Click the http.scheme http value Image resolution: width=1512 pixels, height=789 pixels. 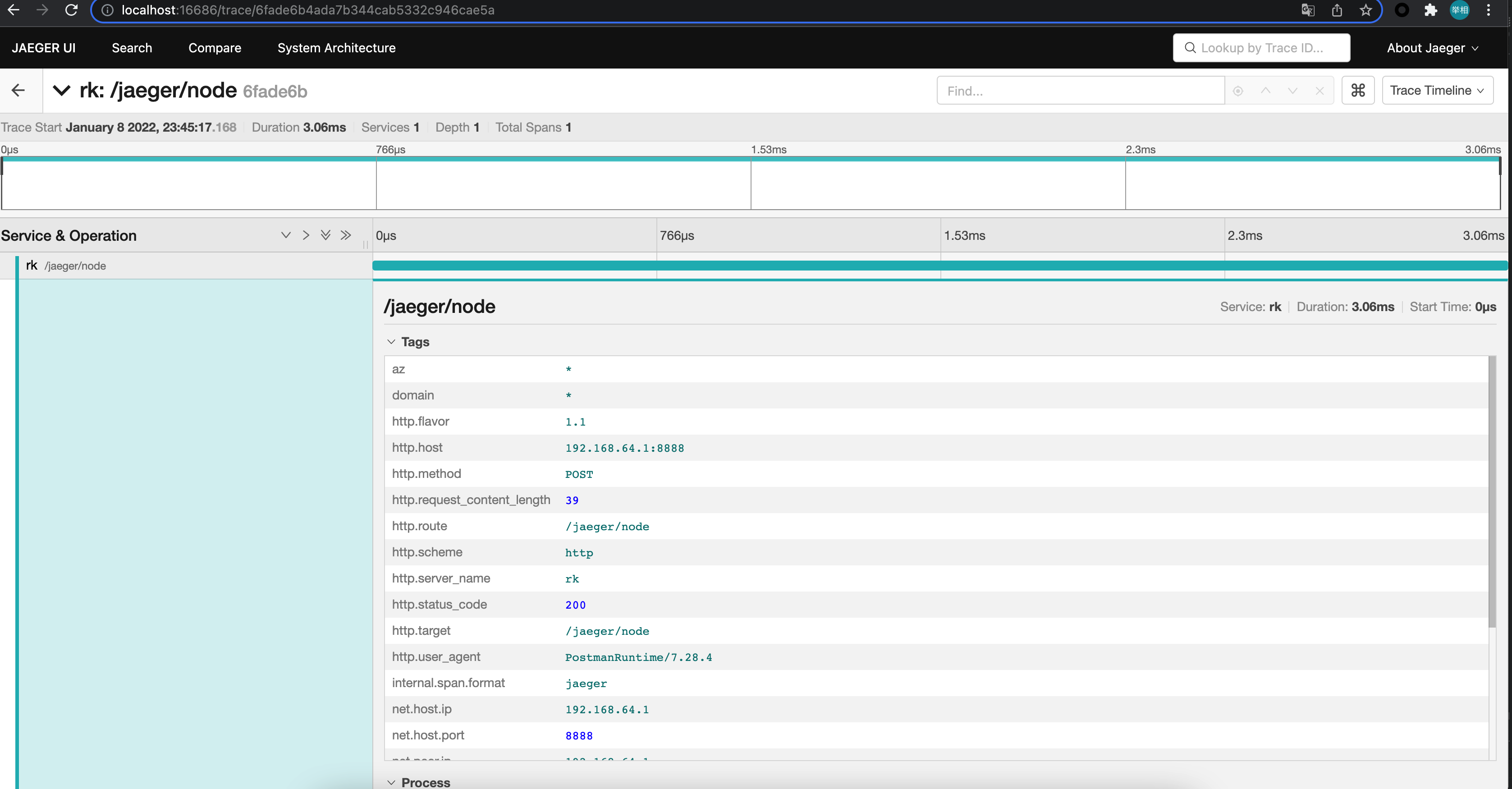(x=579, y=552)
